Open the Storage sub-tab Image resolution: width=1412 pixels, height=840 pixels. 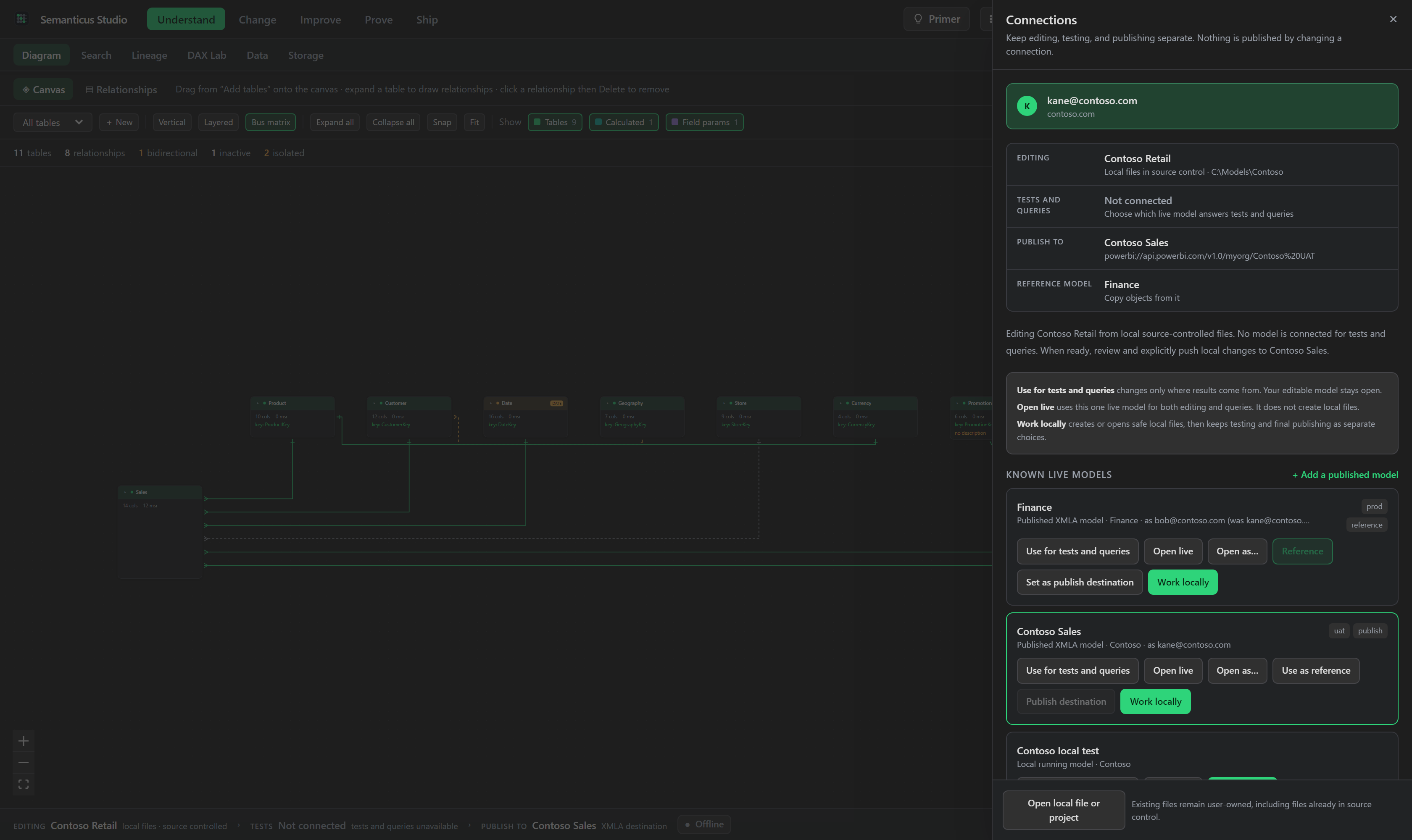point(306,55)
